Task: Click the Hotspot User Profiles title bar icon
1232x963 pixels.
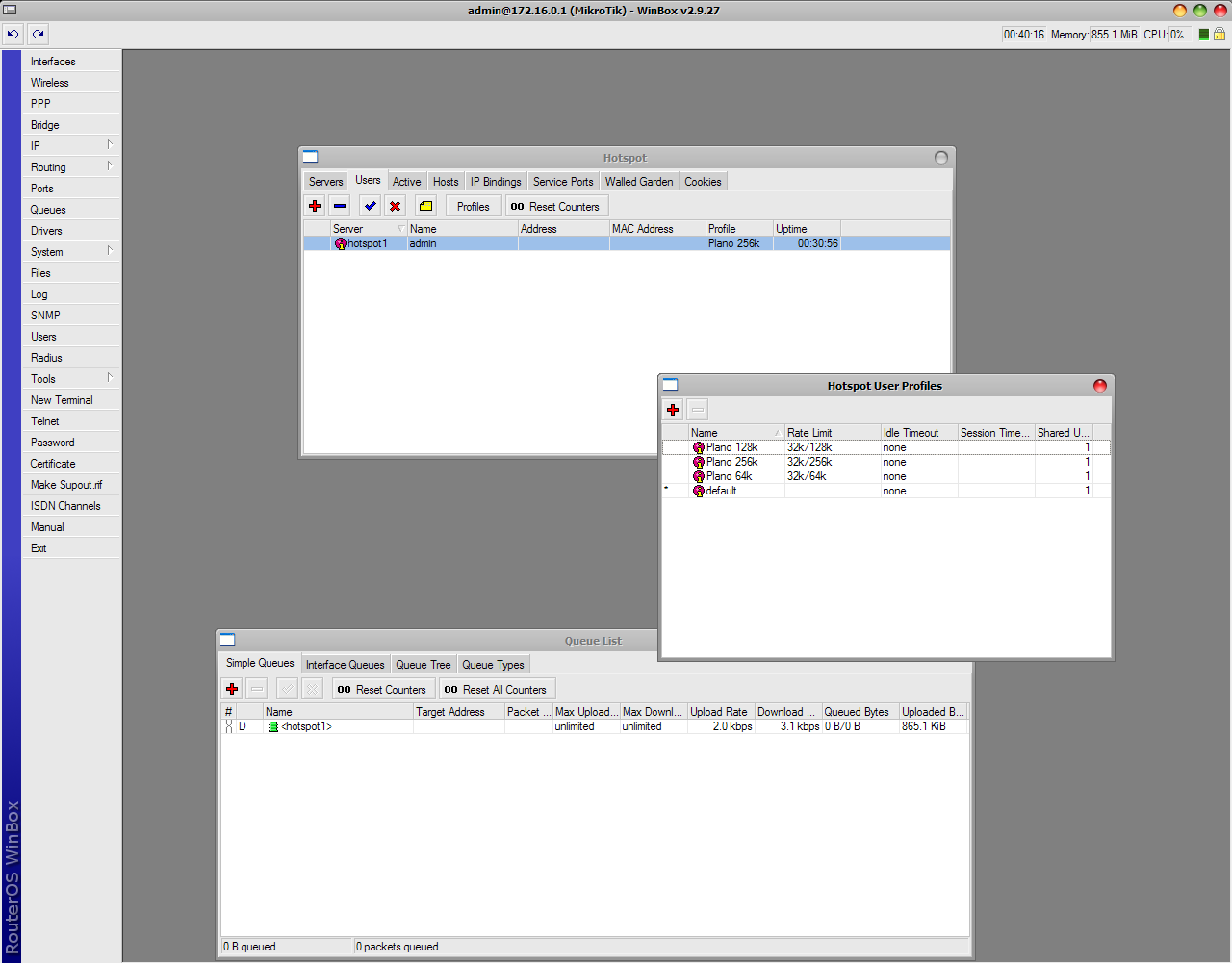Action: [x=670, y=385]
